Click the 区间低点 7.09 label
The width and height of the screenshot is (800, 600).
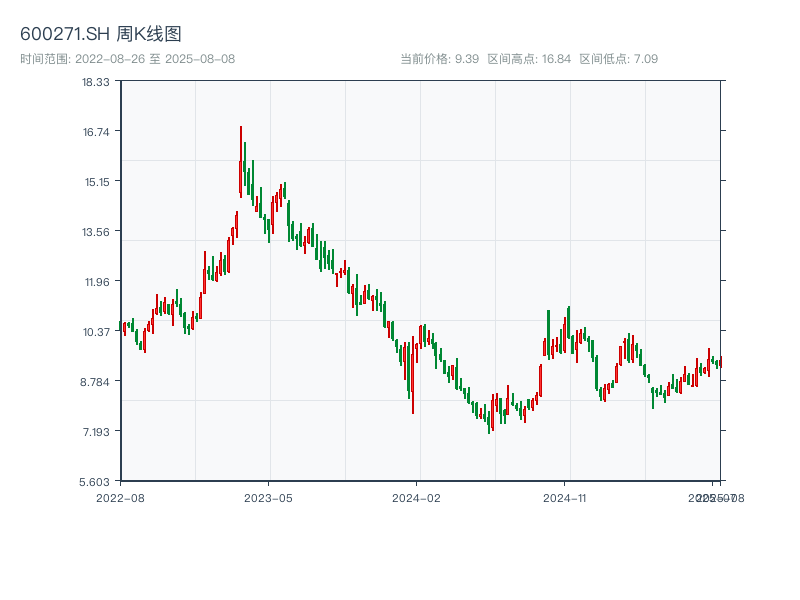(x=618, y=59)
